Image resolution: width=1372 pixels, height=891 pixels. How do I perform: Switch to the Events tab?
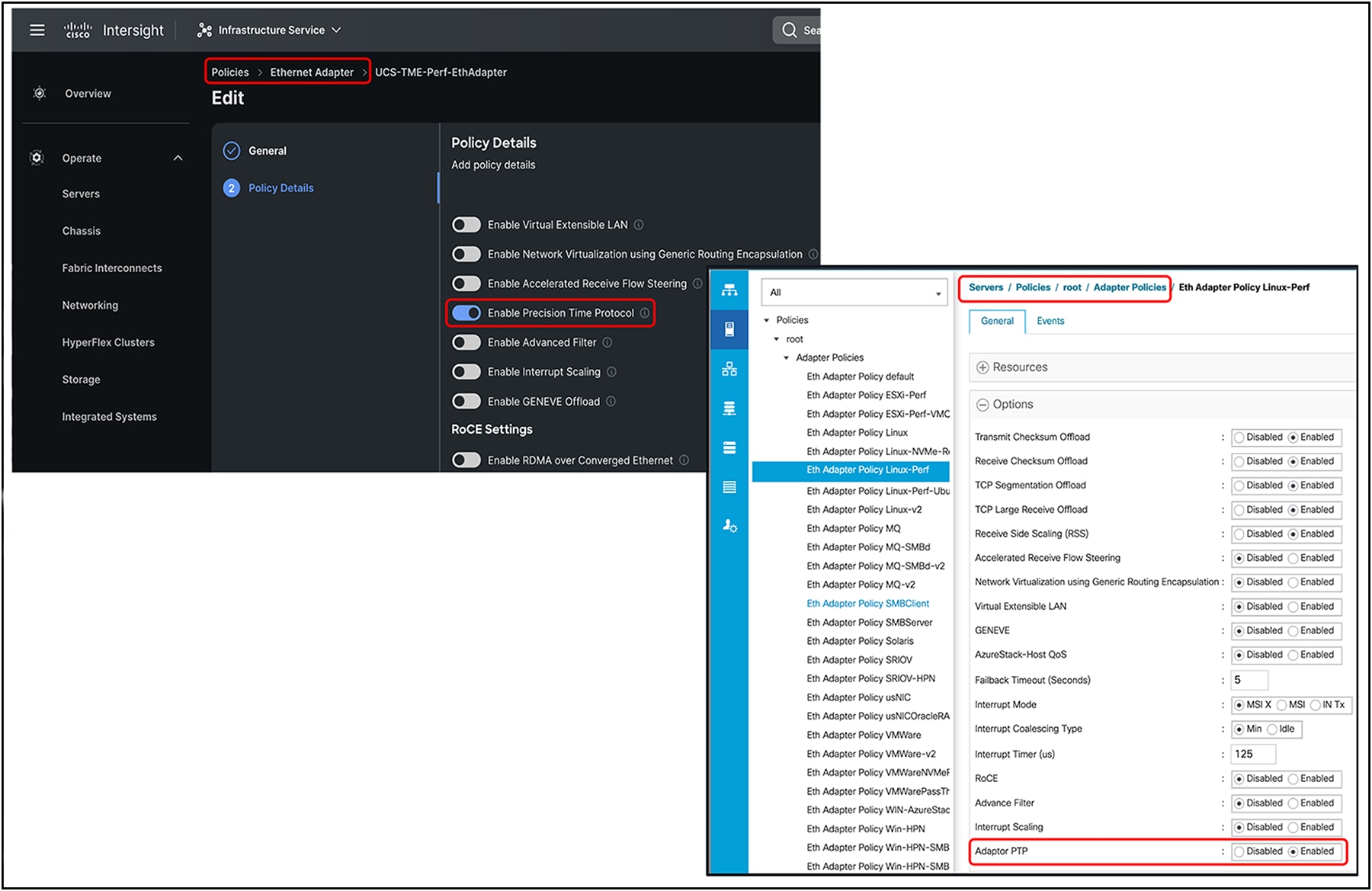[1050, 321]
